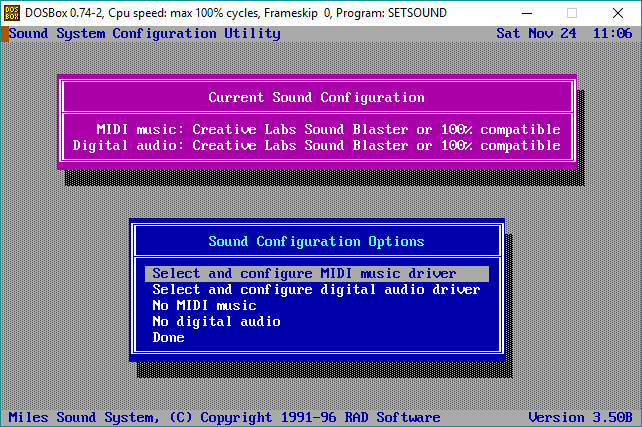The width and height of the screenshot is (642, 427).
Task: Click the 'Miles Sound System' copyright text
Action: pos(224,417)
